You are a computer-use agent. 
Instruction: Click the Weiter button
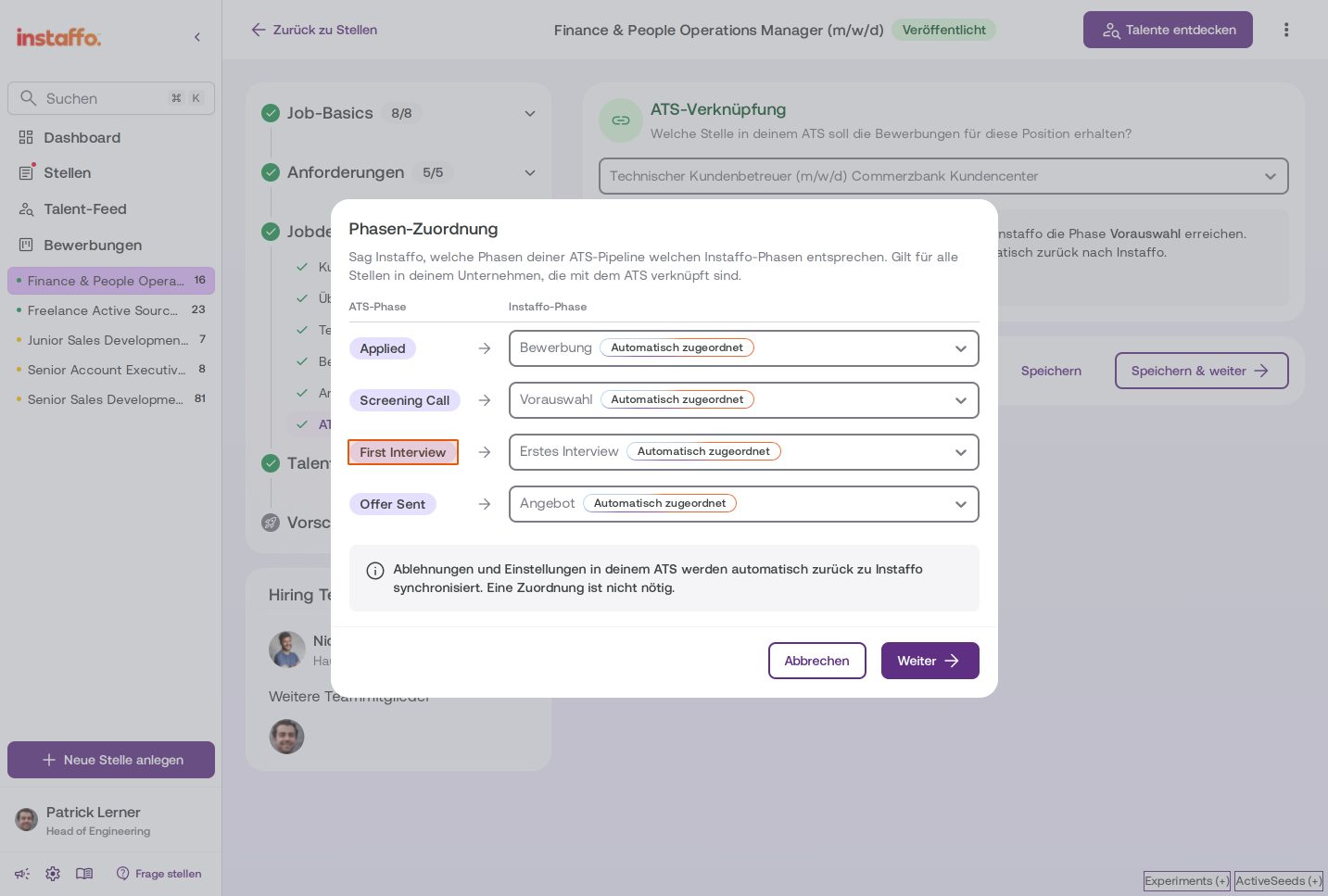point(930,661)
